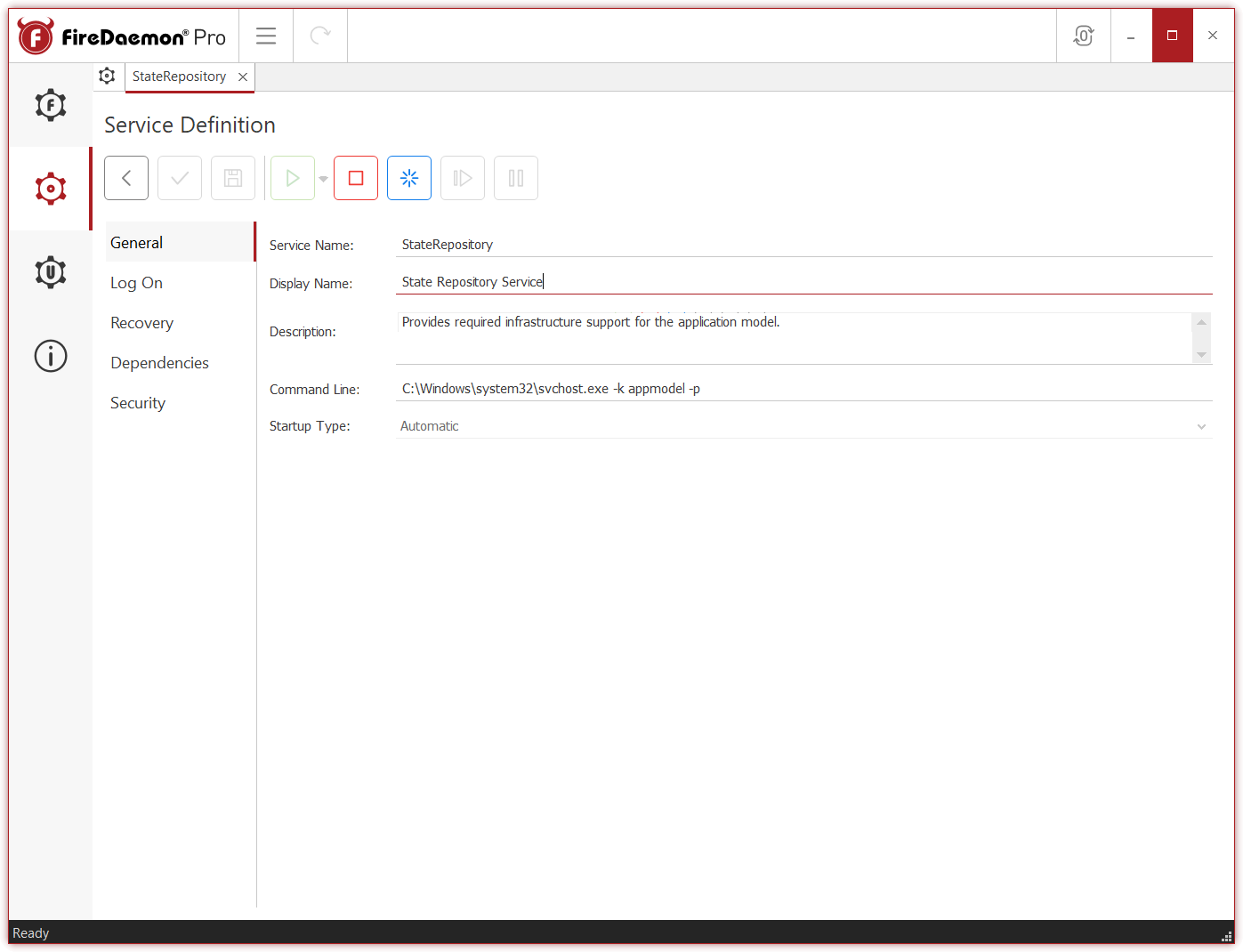Open the Security settings page

pos(137,402)
